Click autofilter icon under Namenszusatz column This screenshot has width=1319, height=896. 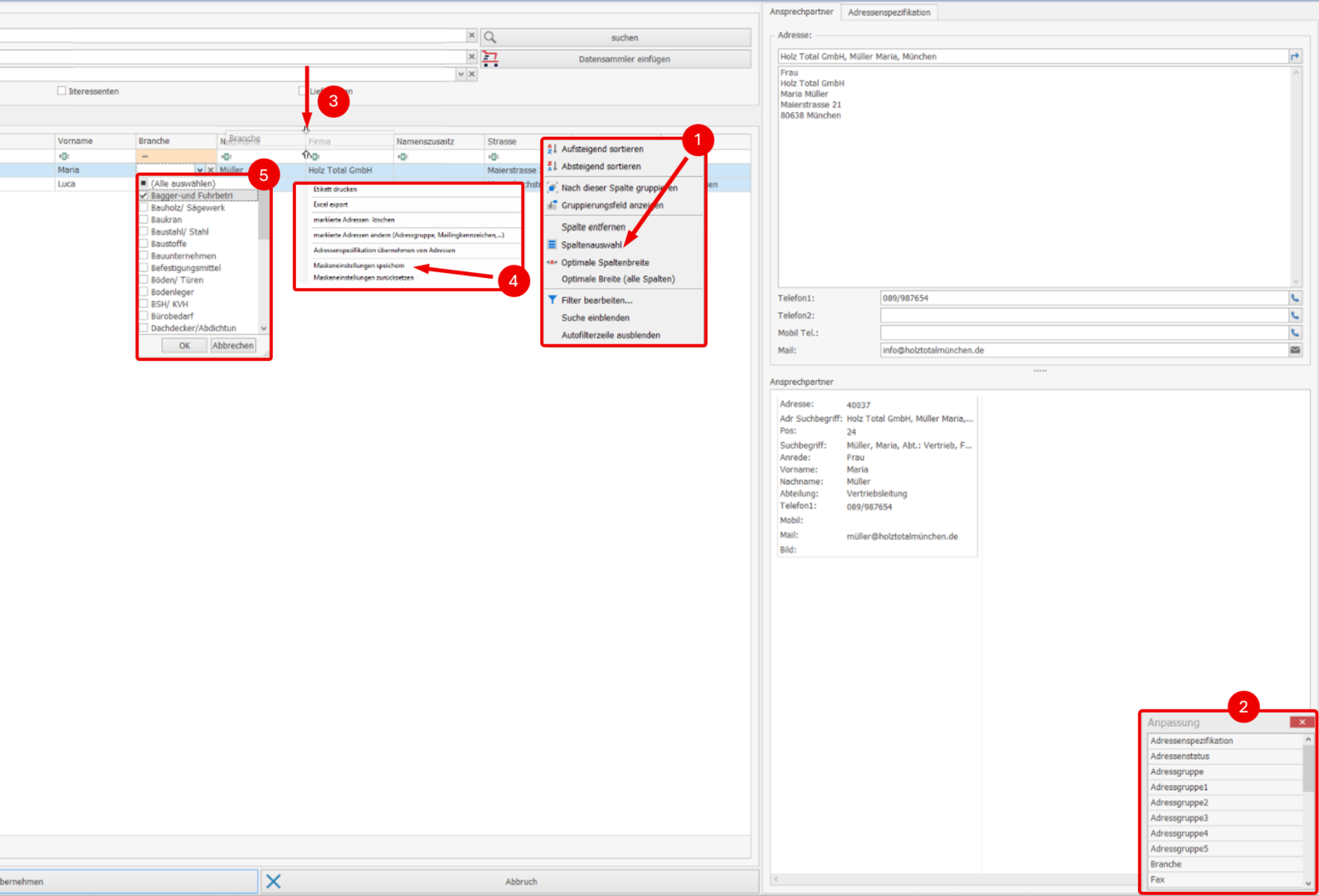402,156
